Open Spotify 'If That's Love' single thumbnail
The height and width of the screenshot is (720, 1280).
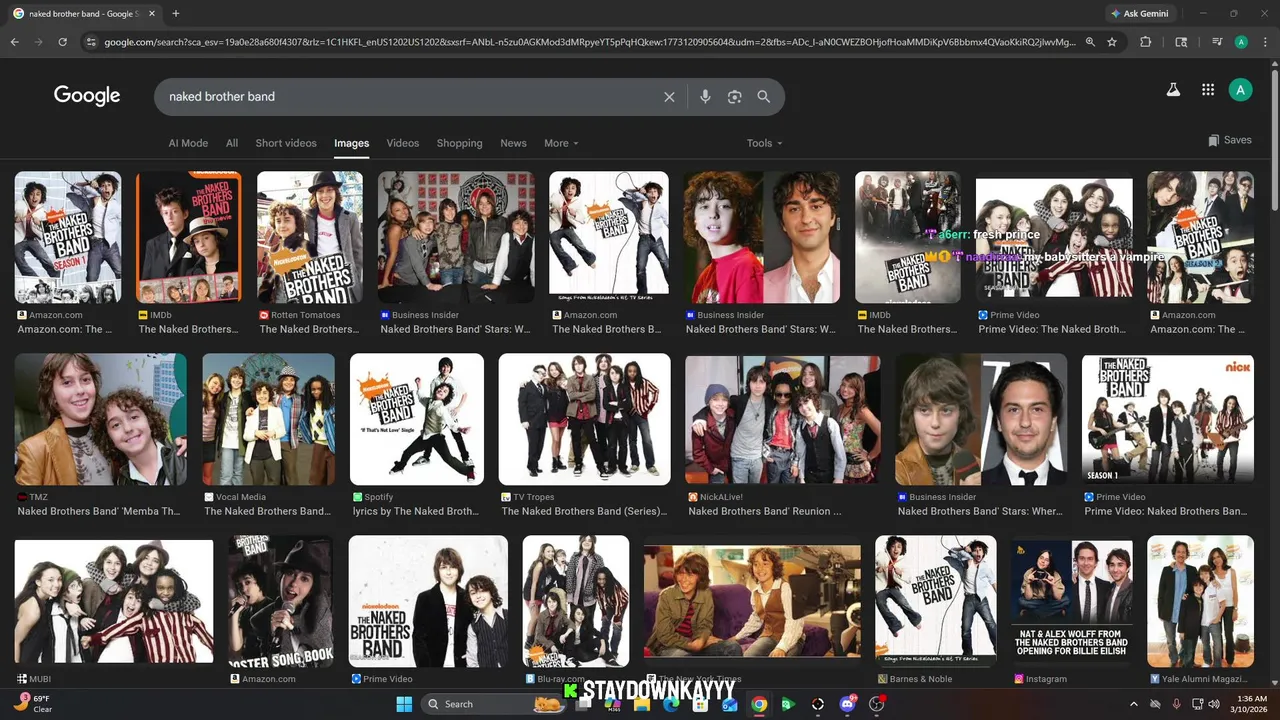click(417, 419)
